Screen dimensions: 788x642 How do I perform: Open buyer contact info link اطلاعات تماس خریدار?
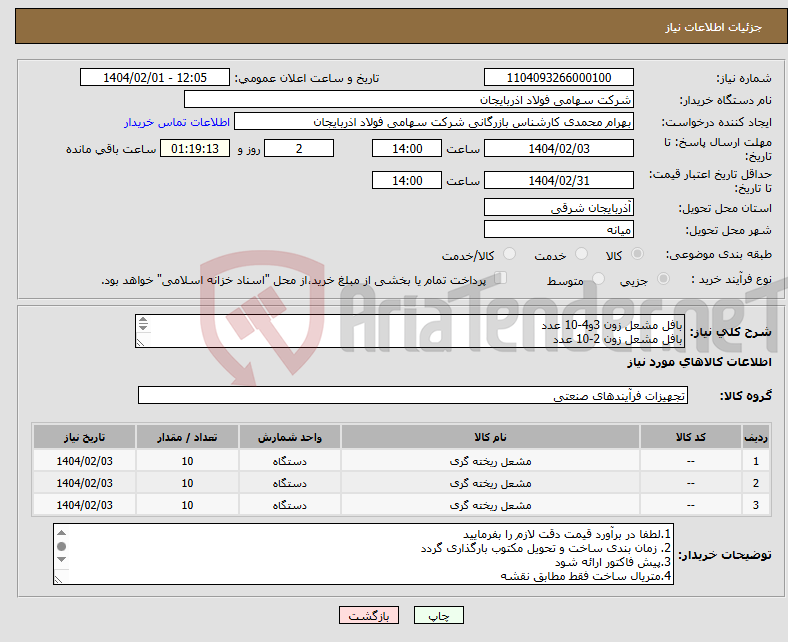coord(177,122)
